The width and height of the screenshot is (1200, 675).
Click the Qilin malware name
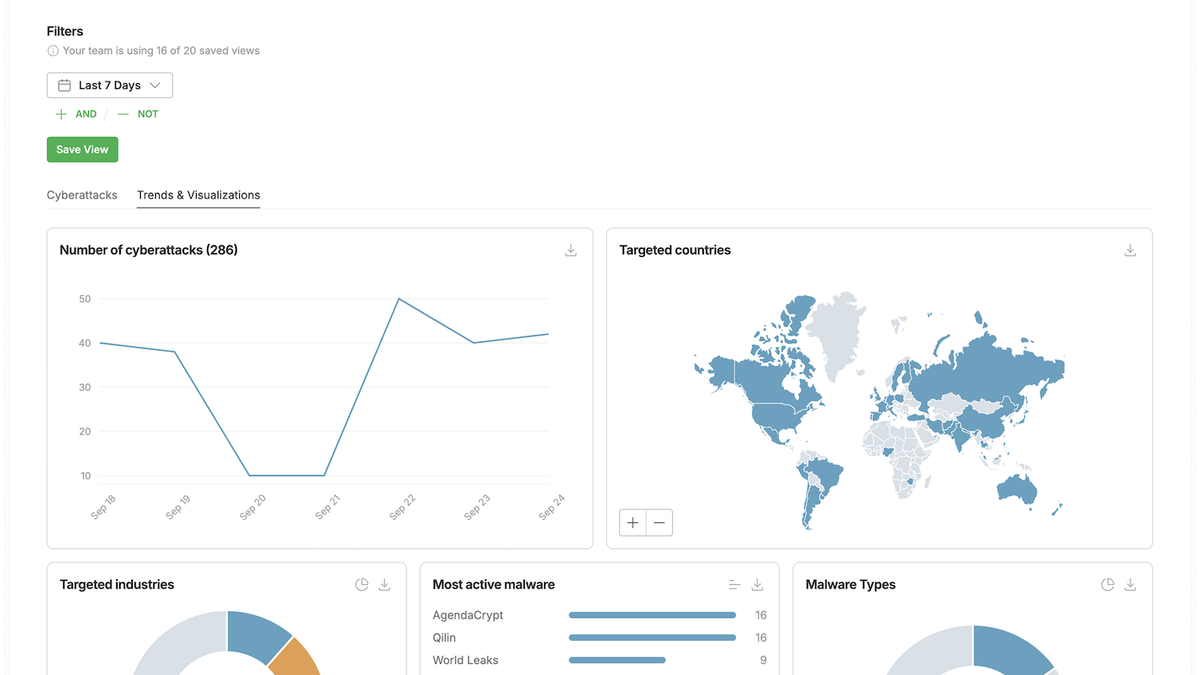tap(446, 638)
